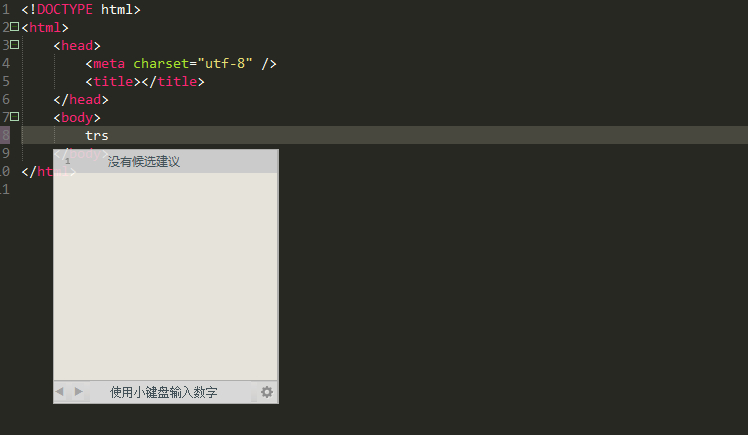Go to previous candidate page arrow
The height and width of the screenshot is (435, 748).
(61, 392)
